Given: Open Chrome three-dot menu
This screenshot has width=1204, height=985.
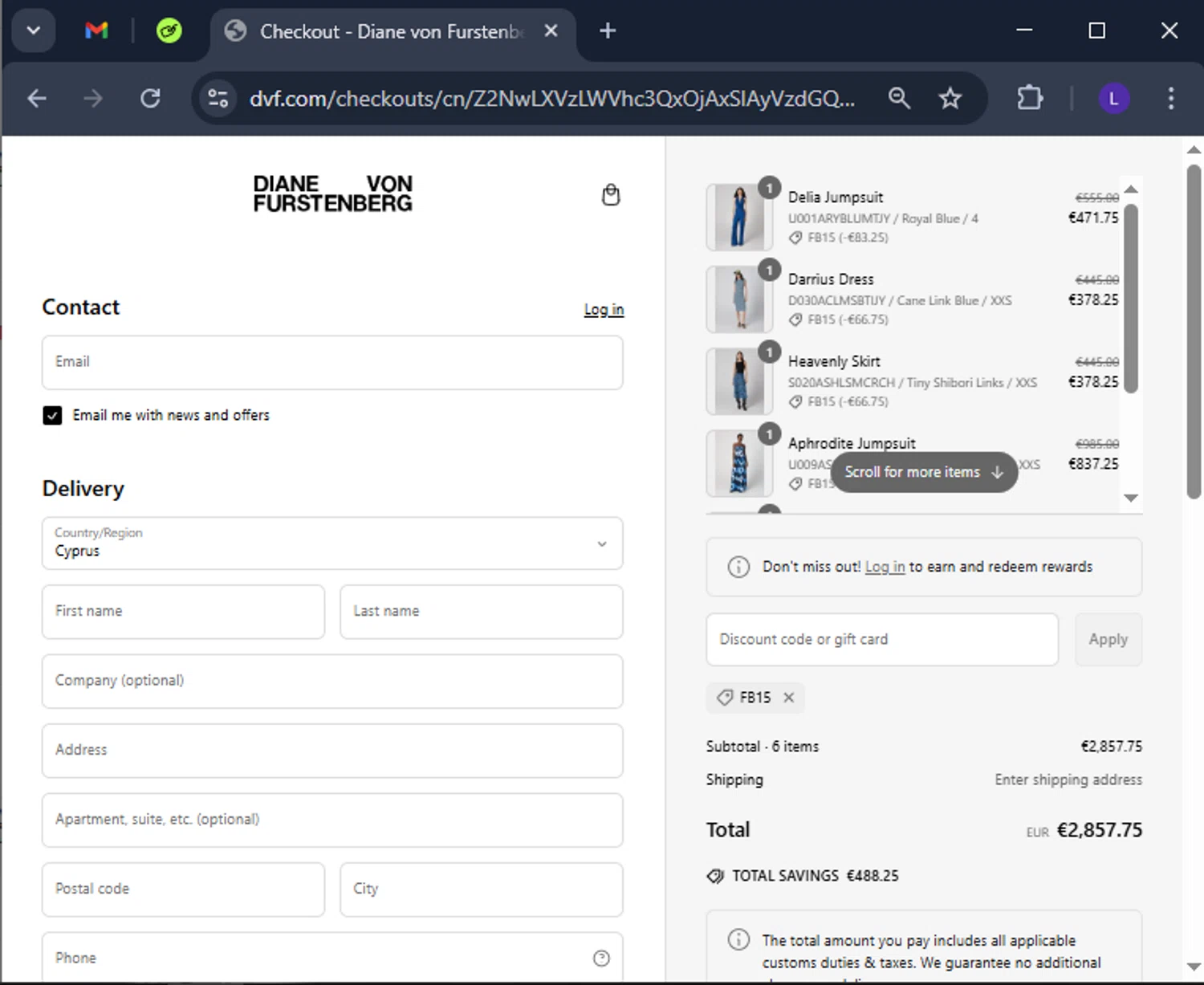Looking at the screenshot, I should (1171, 99).
